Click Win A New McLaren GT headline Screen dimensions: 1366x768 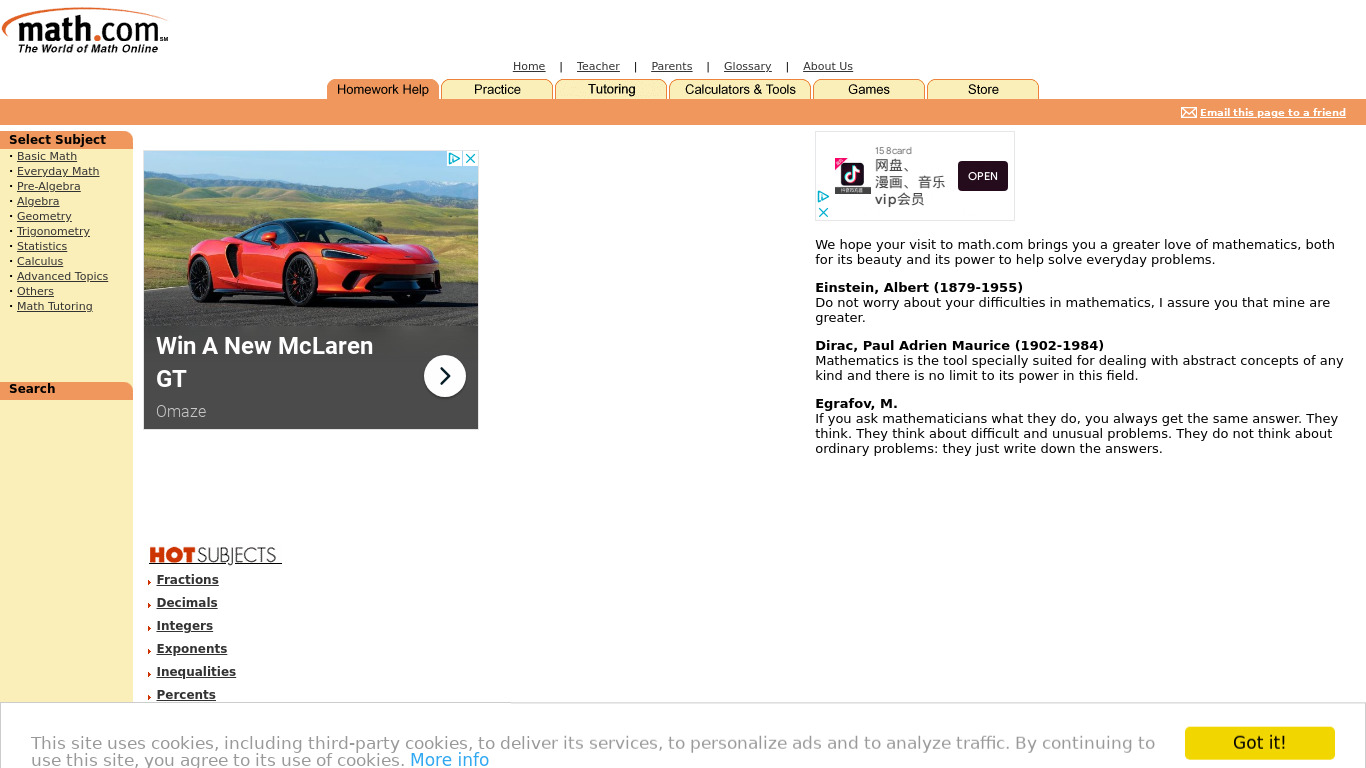pos(264,362)
